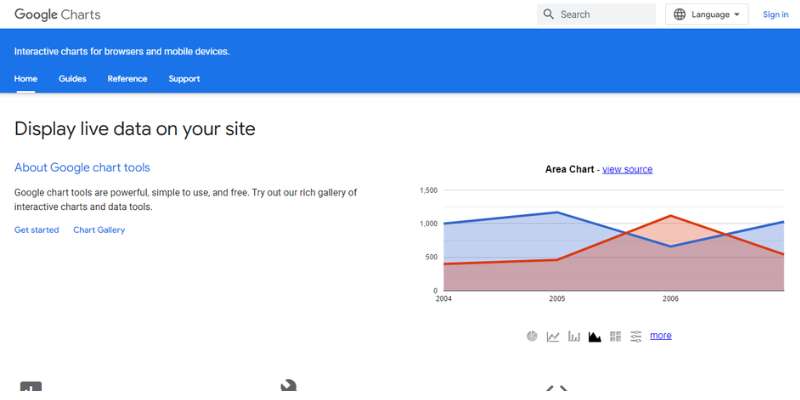
Task: Select the chart controls slider icon
Action: pos(636,336)
